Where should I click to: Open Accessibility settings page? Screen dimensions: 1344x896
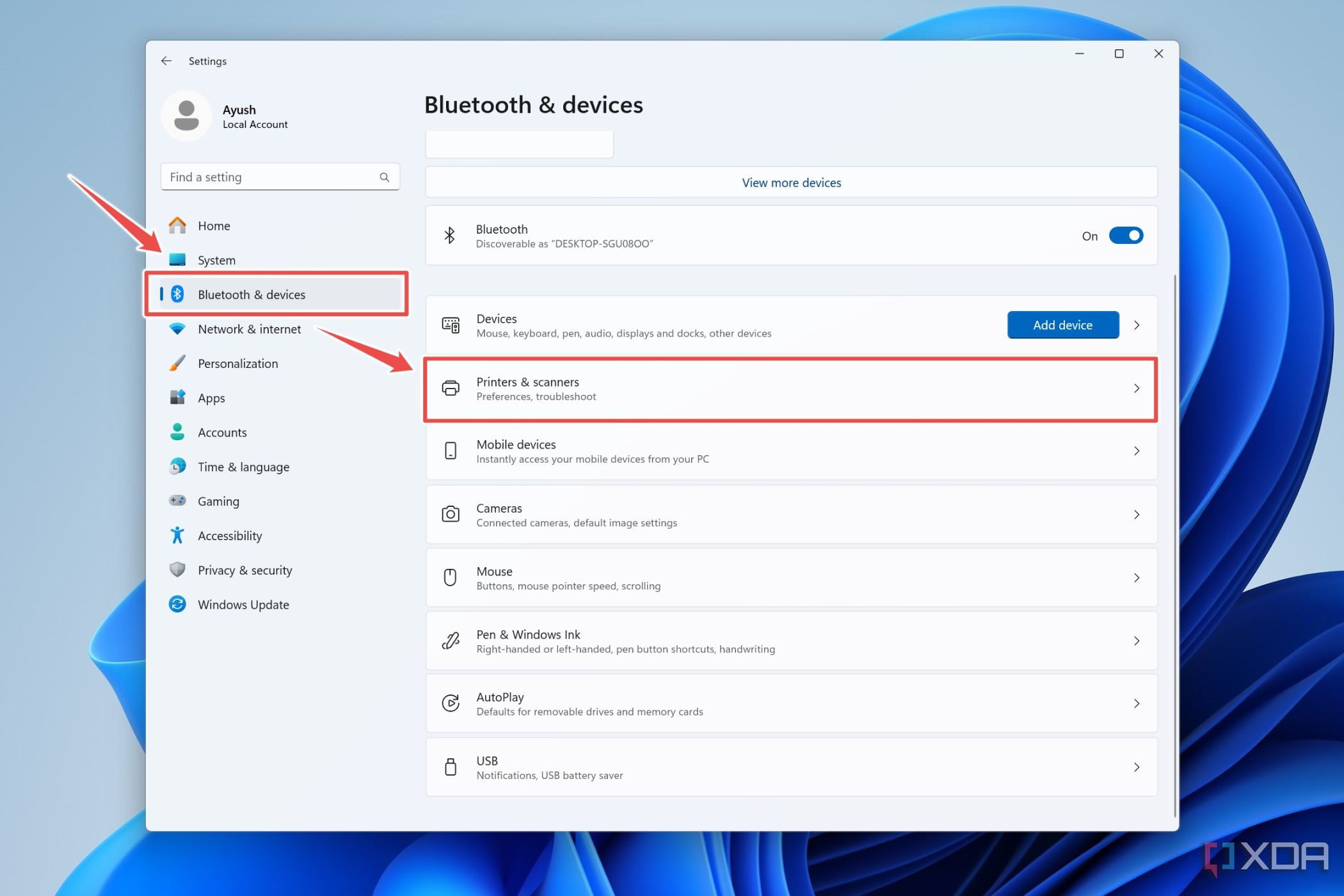(280, 536)
